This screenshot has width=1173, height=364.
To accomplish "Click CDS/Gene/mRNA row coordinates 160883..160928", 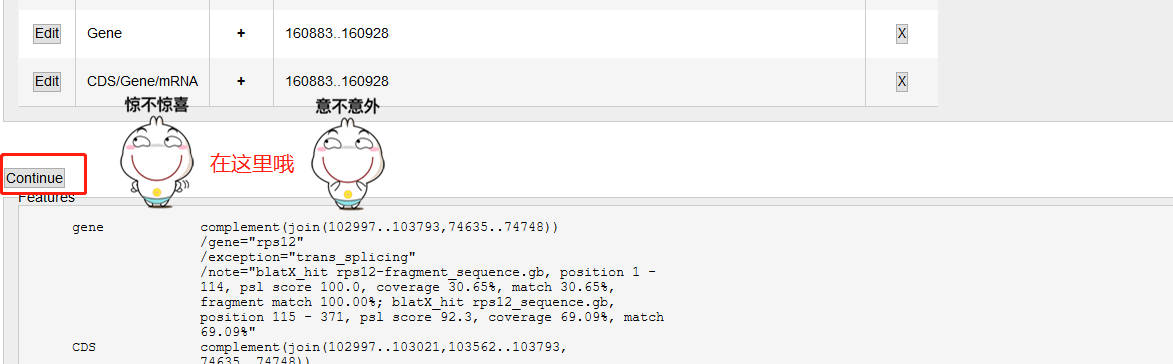I will click(x=337, y=81).
